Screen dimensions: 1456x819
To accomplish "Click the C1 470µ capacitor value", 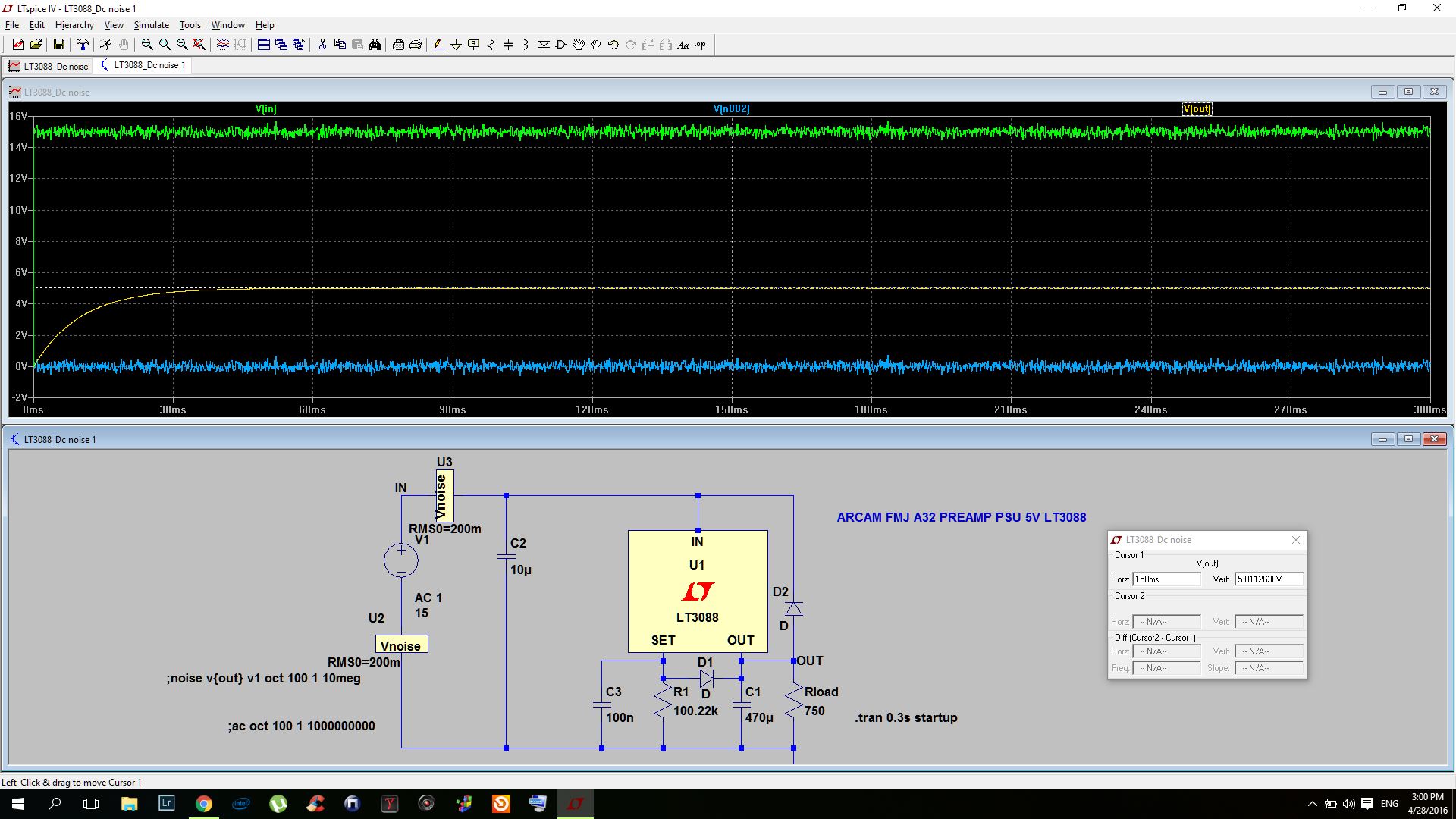I will pos(759,717).
